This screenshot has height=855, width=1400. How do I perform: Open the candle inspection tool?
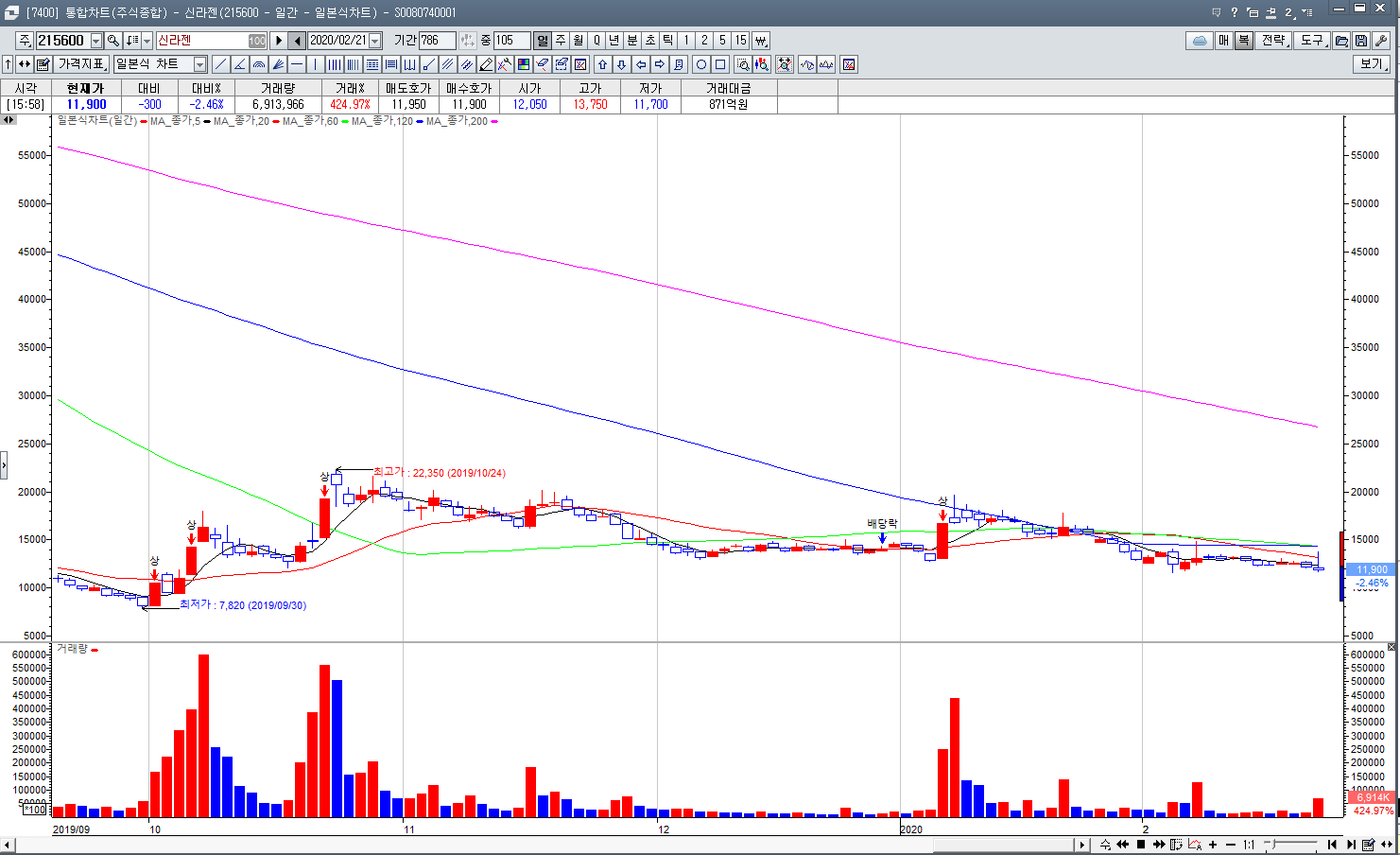coord(762,64)
